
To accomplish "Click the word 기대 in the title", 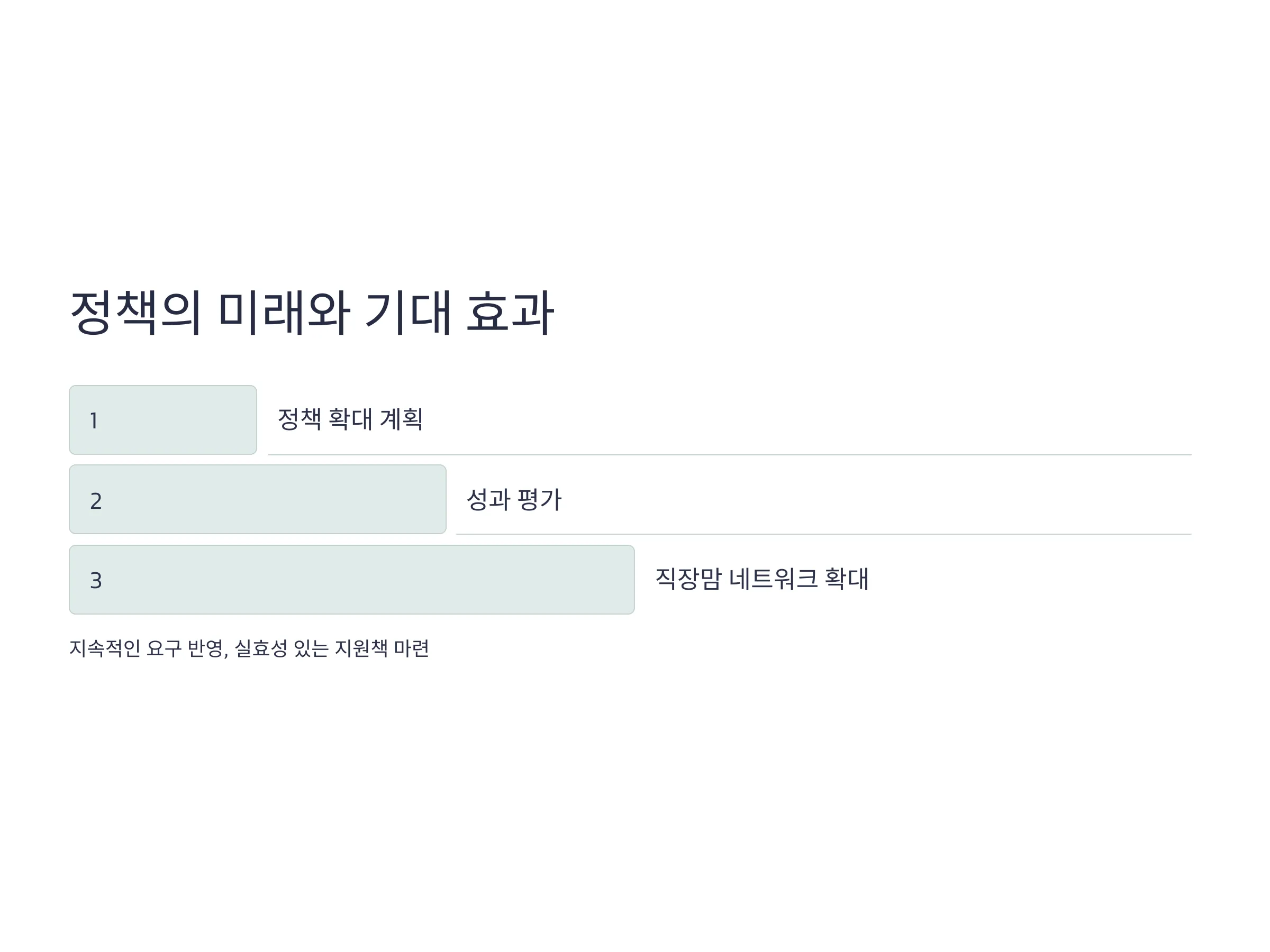I will pyautogui.click(x=408, y=313).
